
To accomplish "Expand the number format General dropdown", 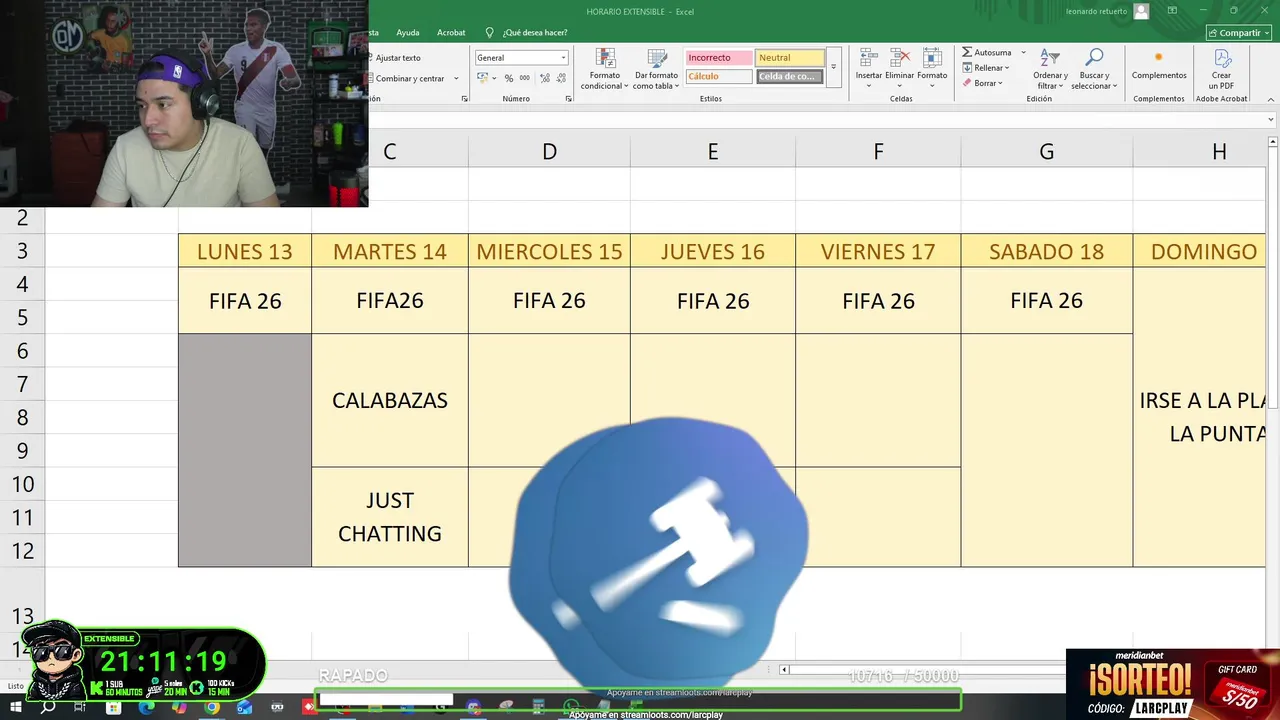I will (563, 58).
